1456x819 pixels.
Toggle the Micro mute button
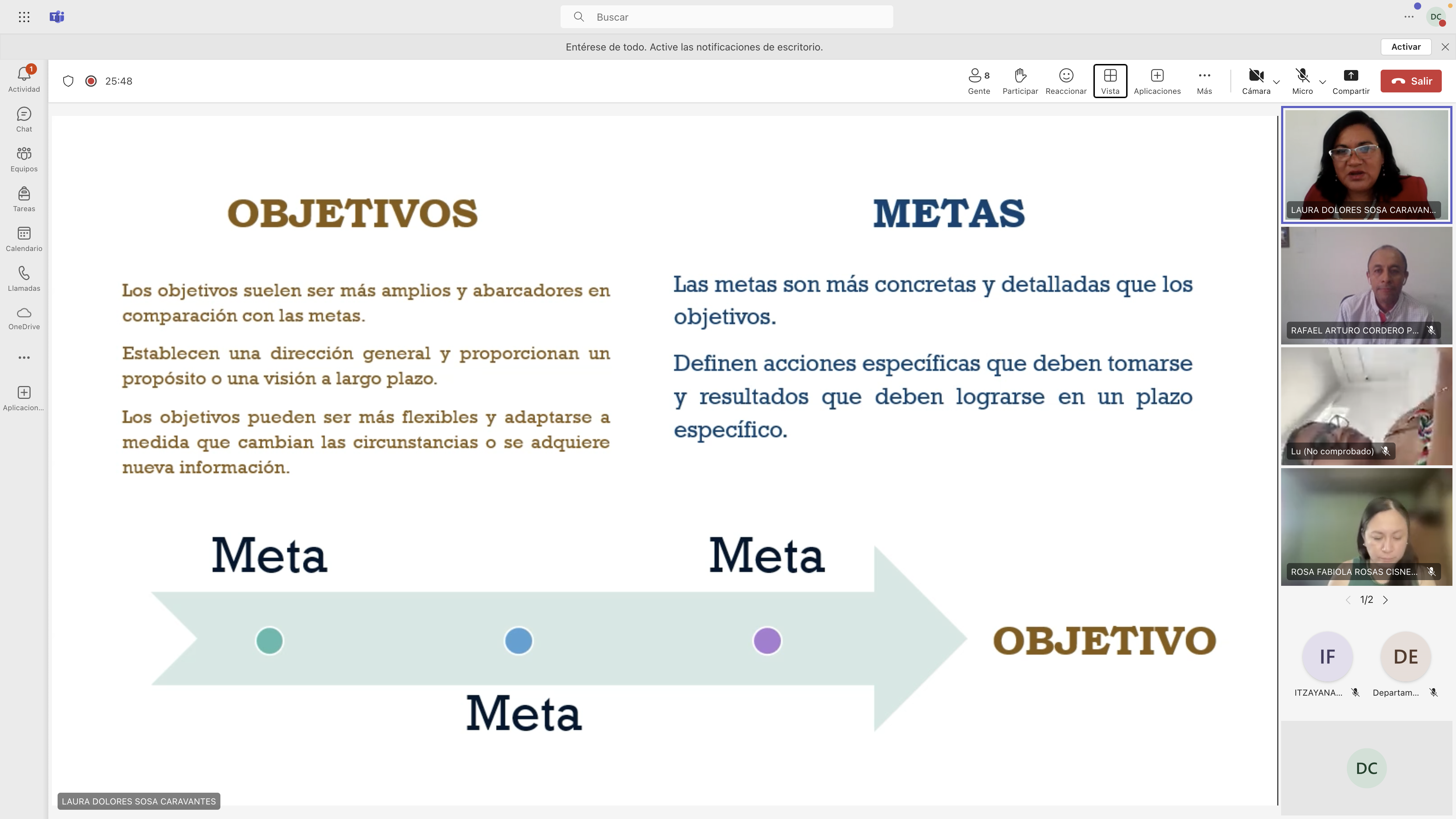(x=1302, y=80)
